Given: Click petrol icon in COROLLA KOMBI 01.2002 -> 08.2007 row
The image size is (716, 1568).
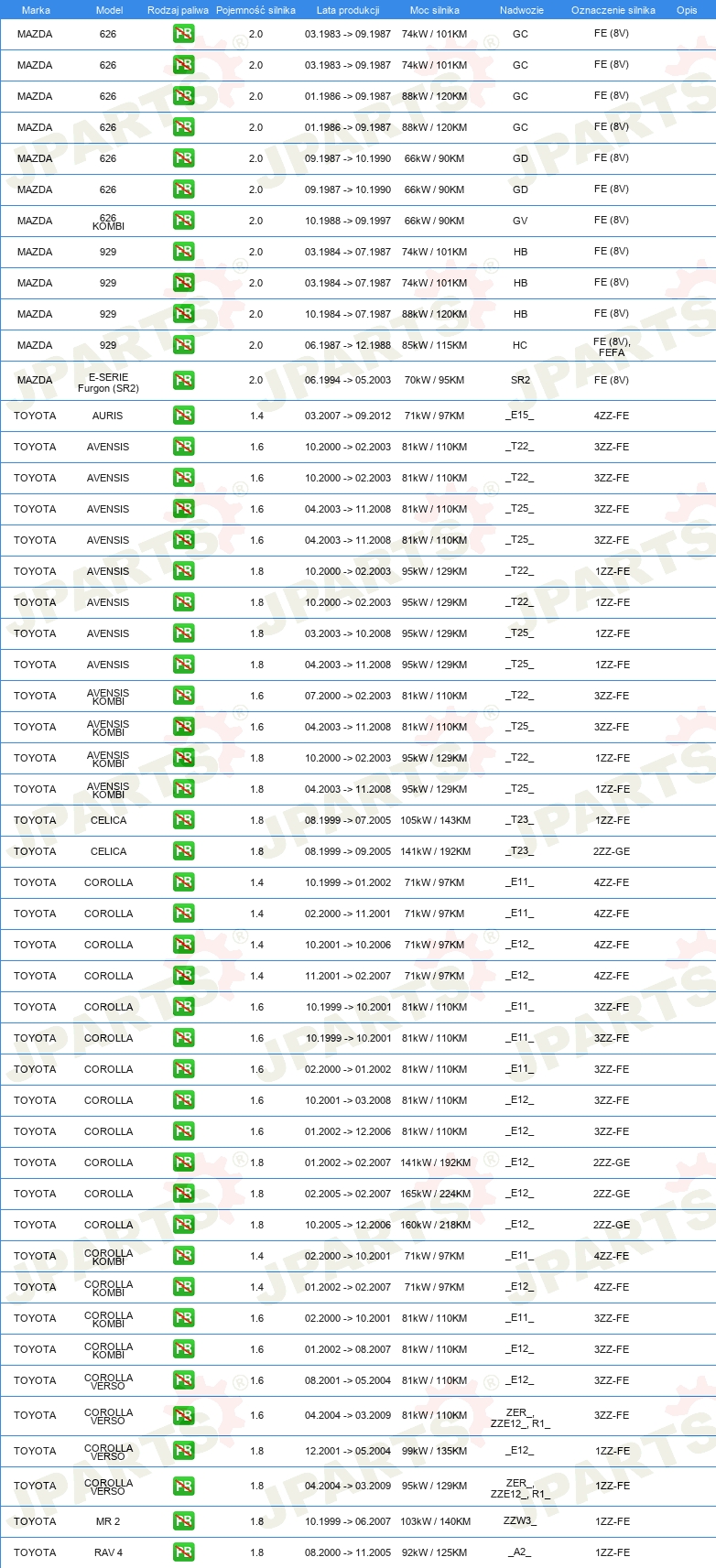Looking at the screenshot, I should [x=184, y=1349].
